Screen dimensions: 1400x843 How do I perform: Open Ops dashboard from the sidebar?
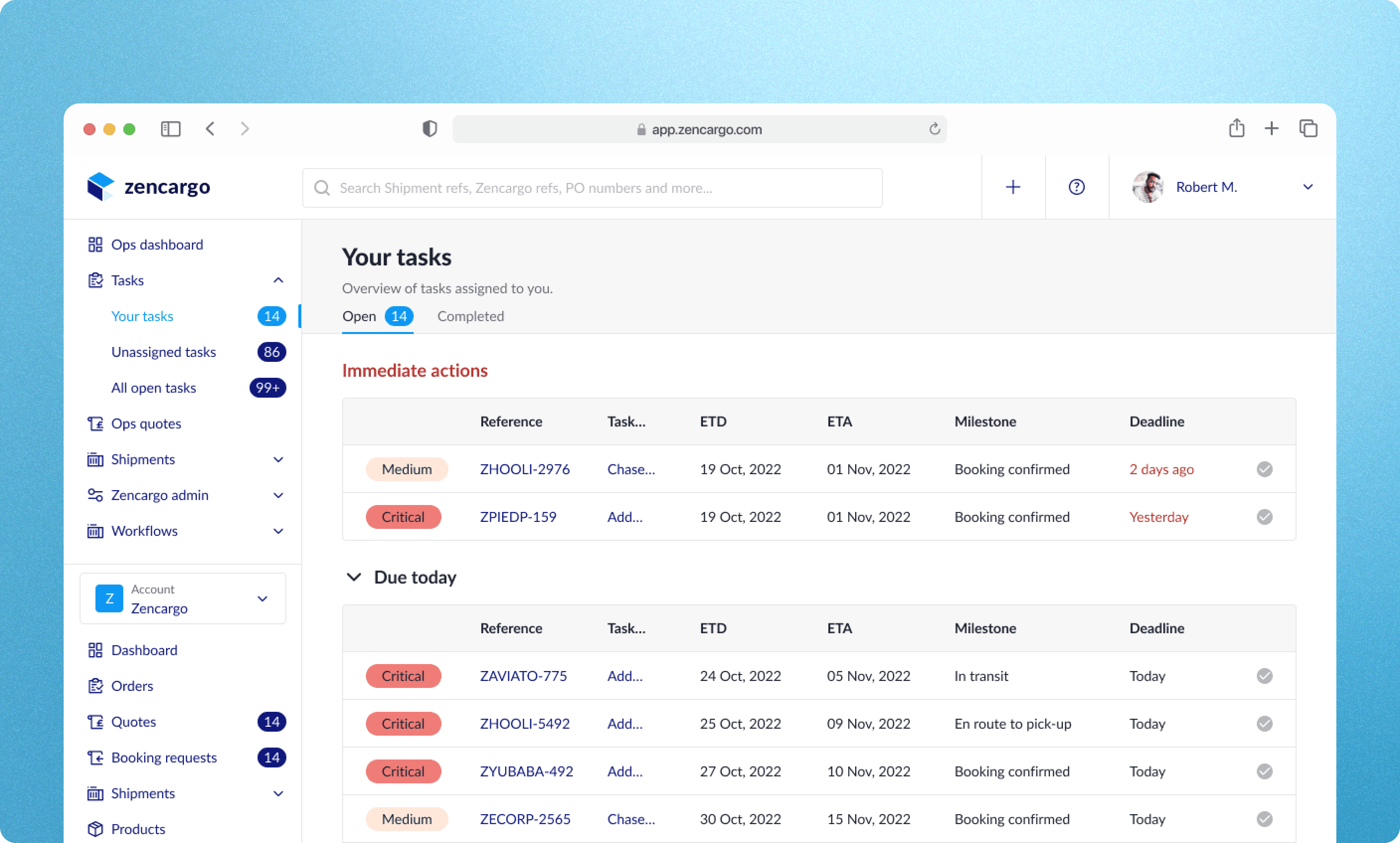coord(157,245)
